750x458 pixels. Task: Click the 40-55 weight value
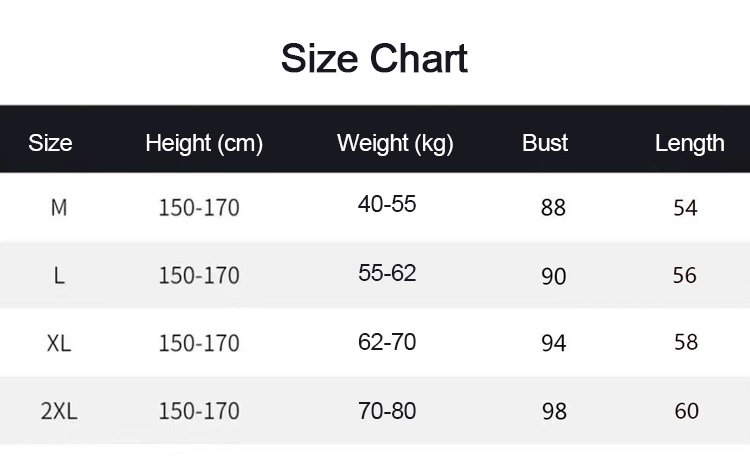coord(387,205)
